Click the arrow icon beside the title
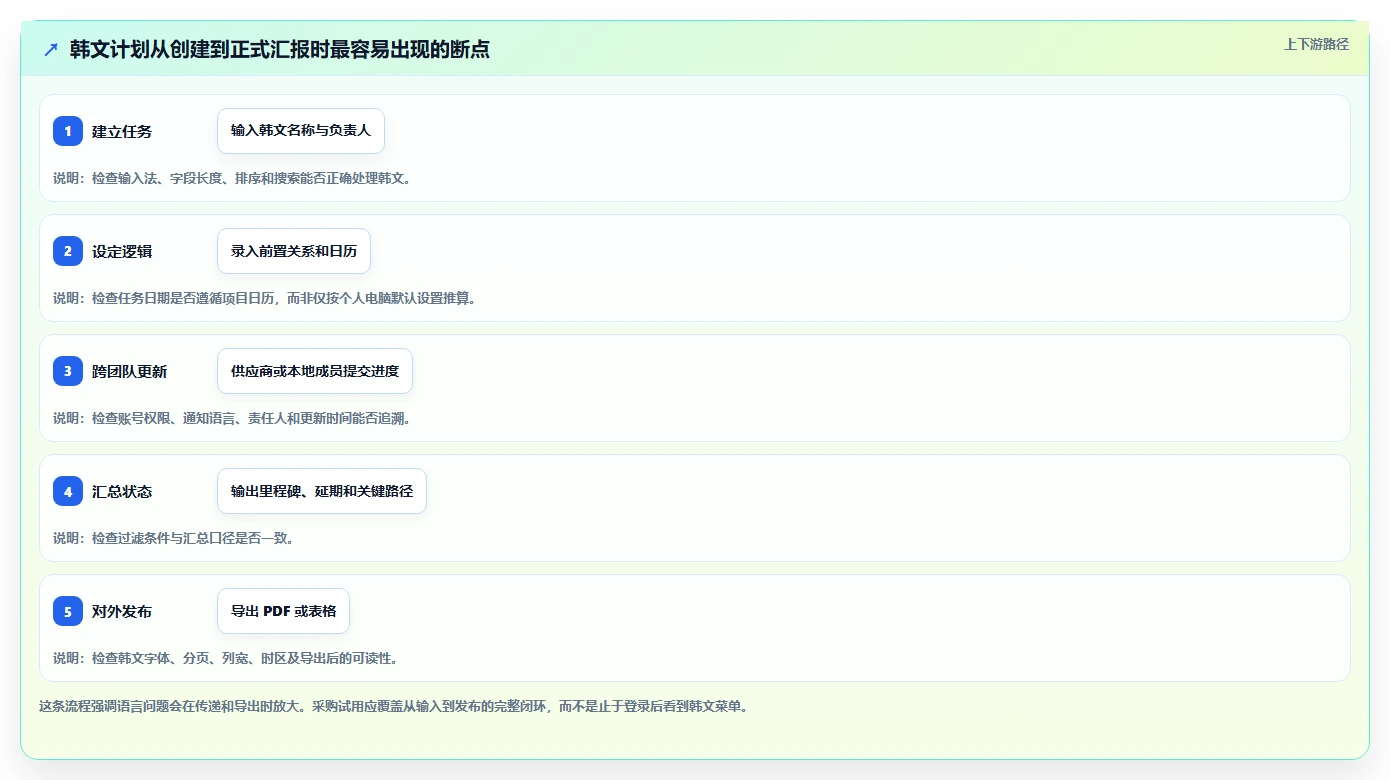1390x780 pixels. [51, 50]
